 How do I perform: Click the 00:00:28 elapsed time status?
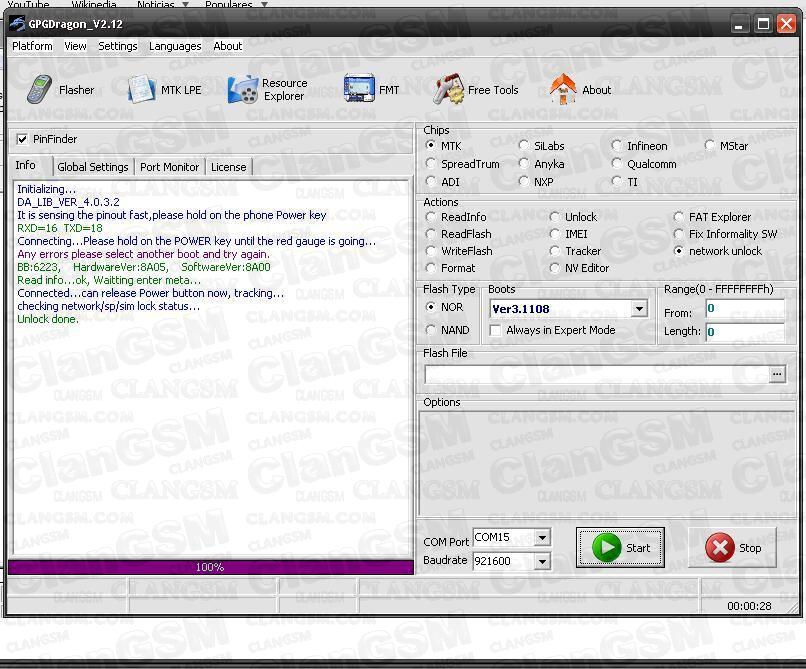(749, 606)
